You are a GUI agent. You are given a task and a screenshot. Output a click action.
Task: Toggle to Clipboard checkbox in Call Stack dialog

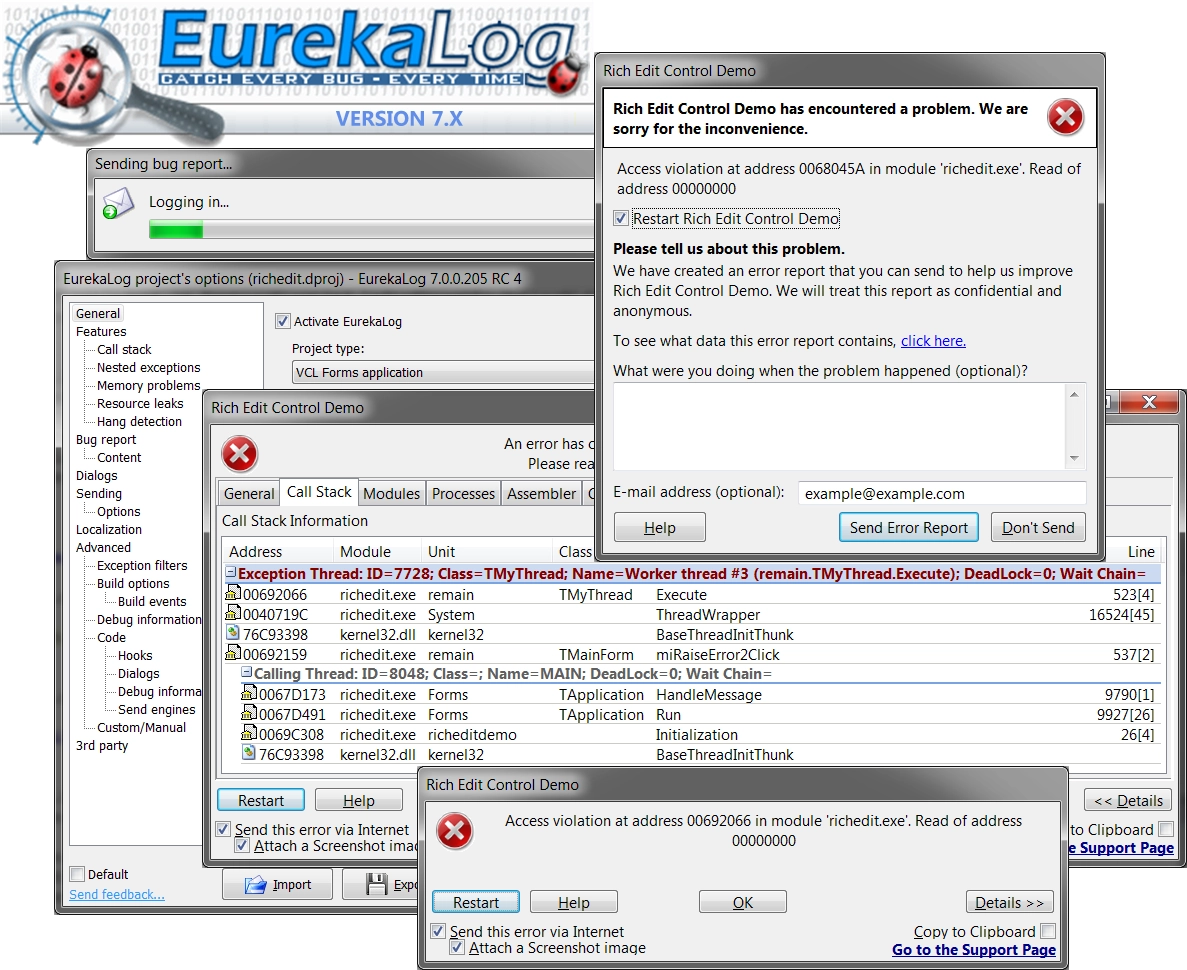tap(1166, 829)
